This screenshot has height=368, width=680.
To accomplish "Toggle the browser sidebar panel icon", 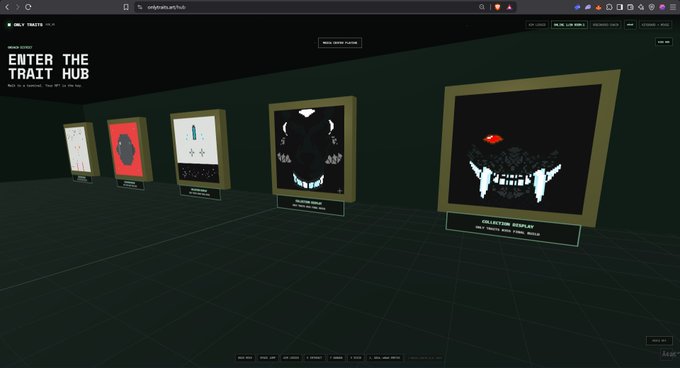I will [620, 7].
